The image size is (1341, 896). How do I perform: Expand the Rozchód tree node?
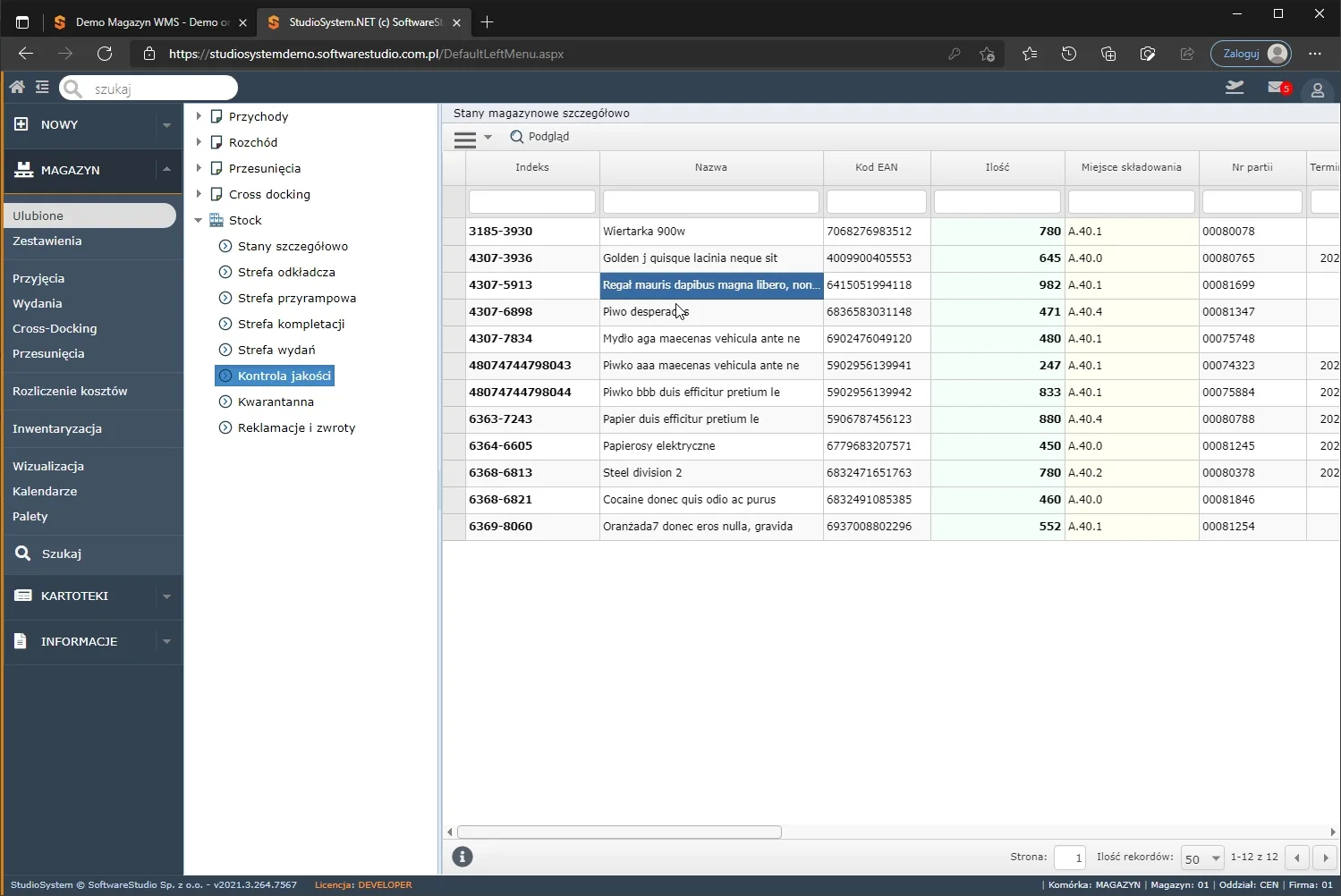199,142
